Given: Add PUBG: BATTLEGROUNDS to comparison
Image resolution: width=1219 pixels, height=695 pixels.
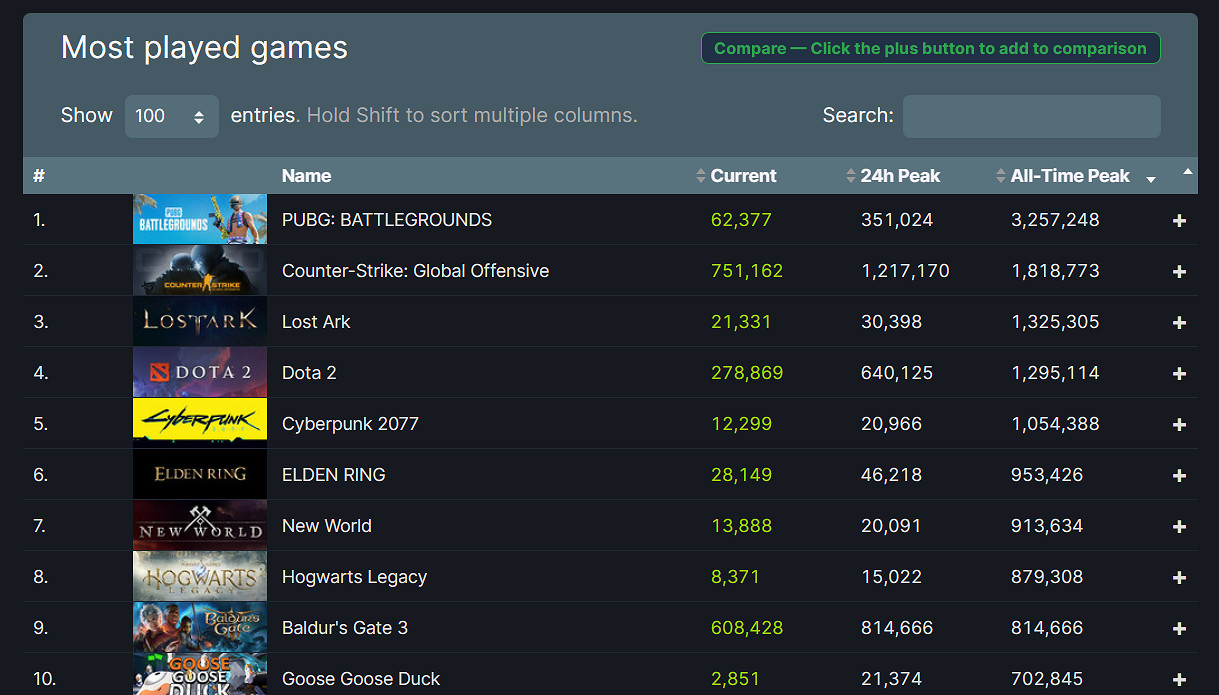Looking at the screenshot, I should [1179, 220].
